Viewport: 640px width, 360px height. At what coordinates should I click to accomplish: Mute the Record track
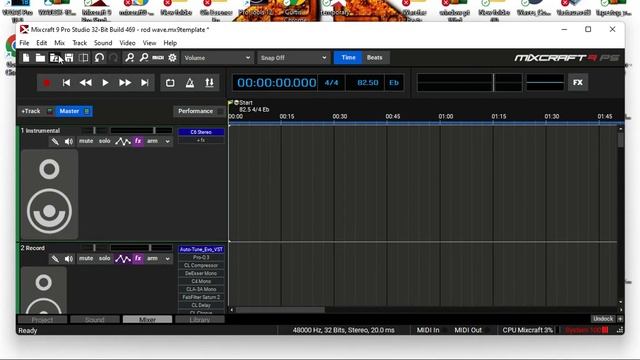click(x=86, y=258)
